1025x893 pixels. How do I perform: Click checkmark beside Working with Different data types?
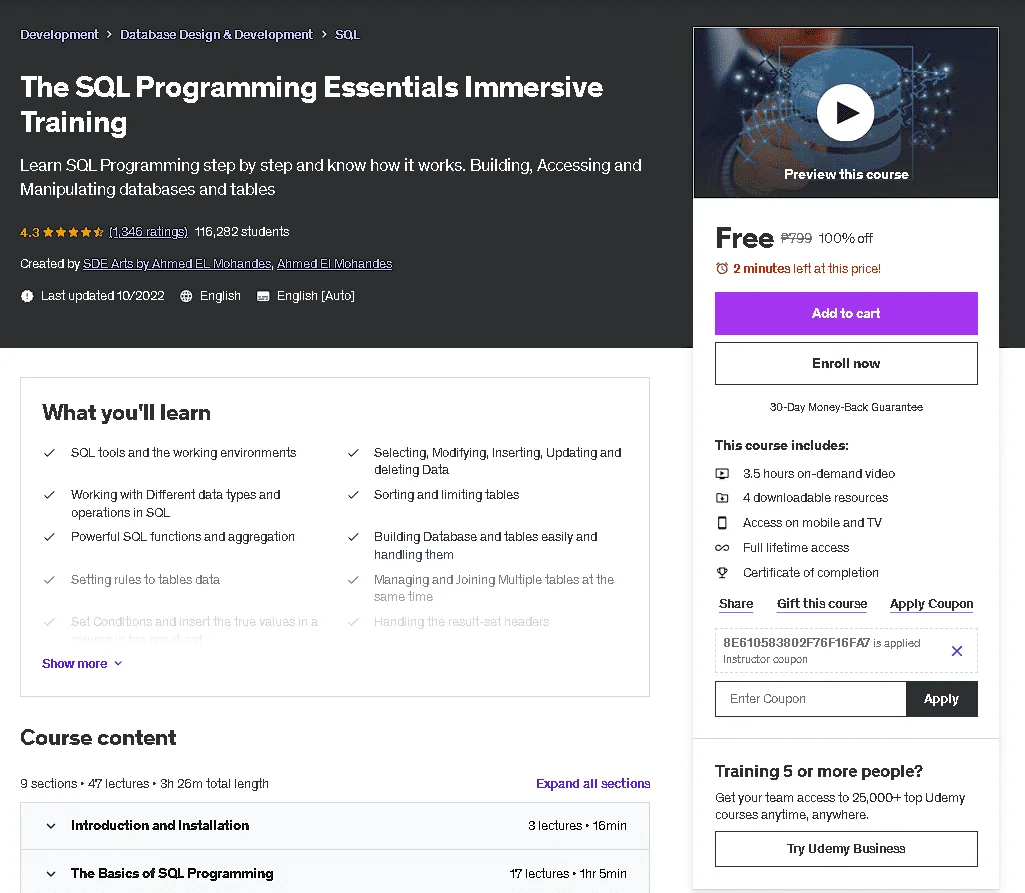click(49, 495)
